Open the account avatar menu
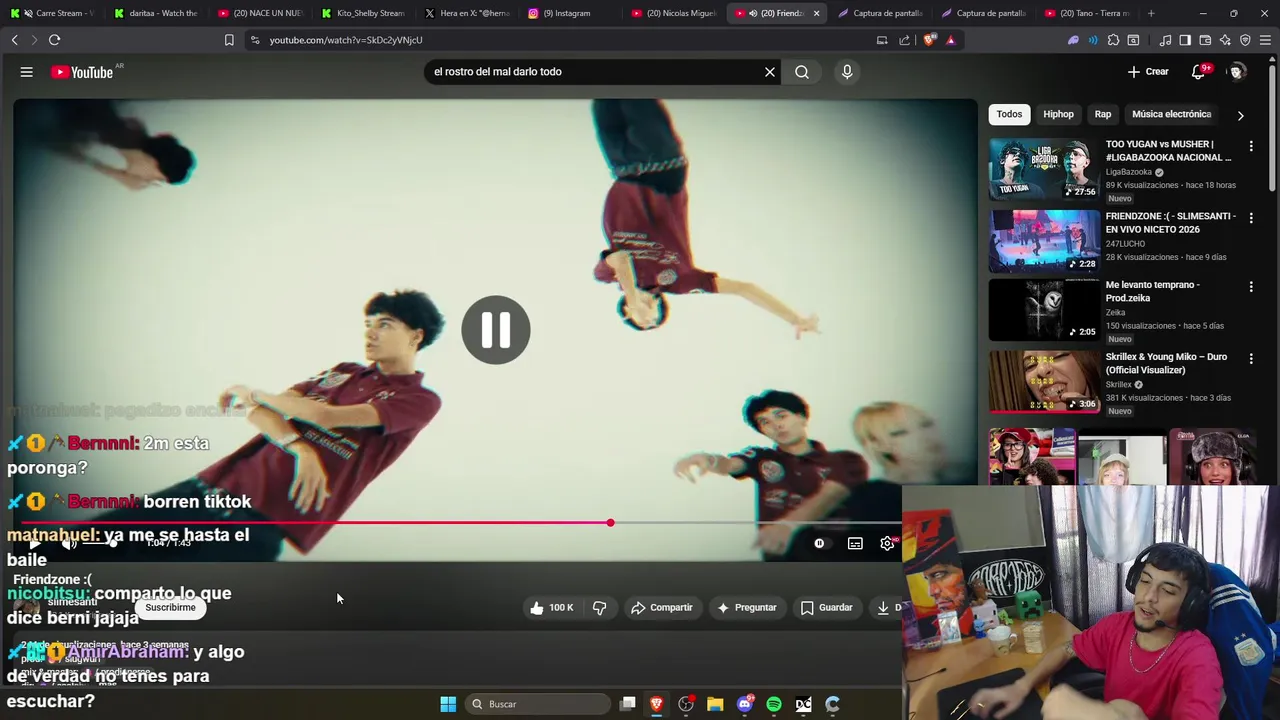Screen dimensions: 1280x720 point(1237,72)
